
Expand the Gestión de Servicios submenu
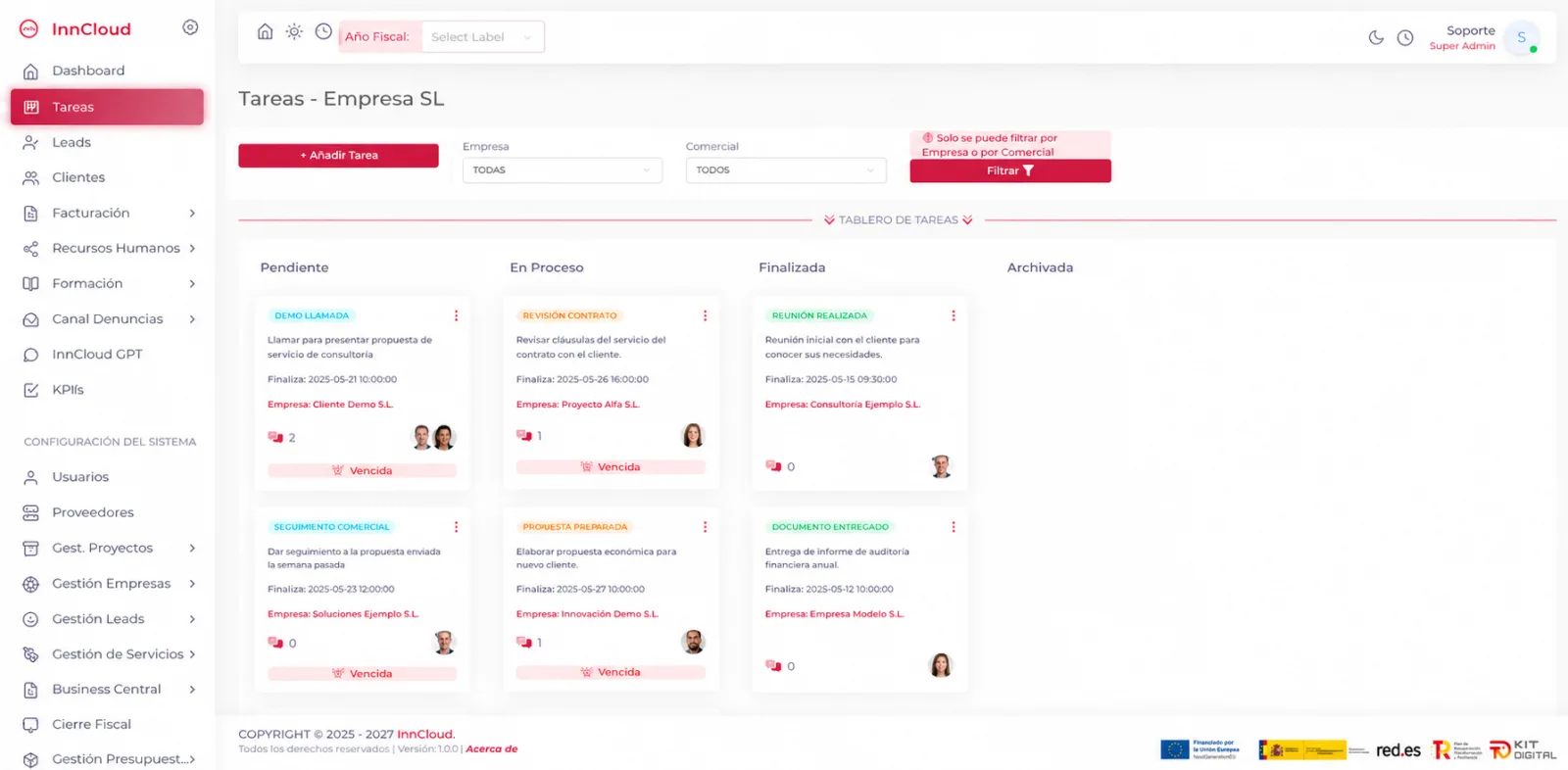coord(107,653)
